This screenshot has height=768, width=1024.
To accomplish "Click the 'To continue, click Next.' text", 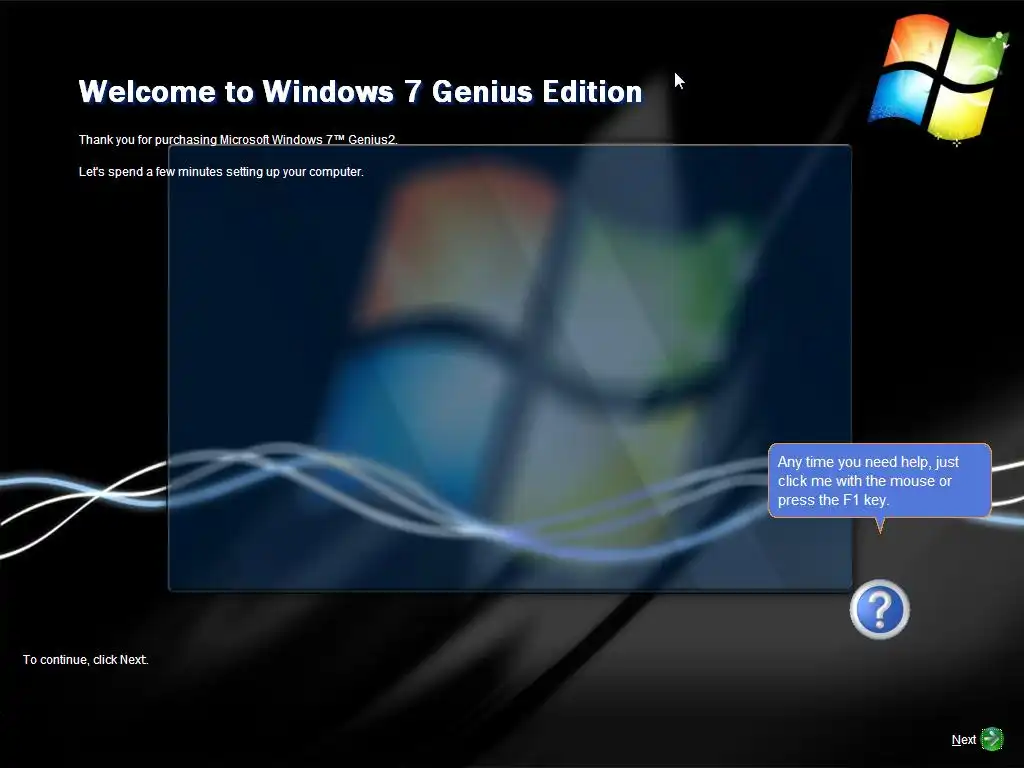I will (x=86, y=660).
